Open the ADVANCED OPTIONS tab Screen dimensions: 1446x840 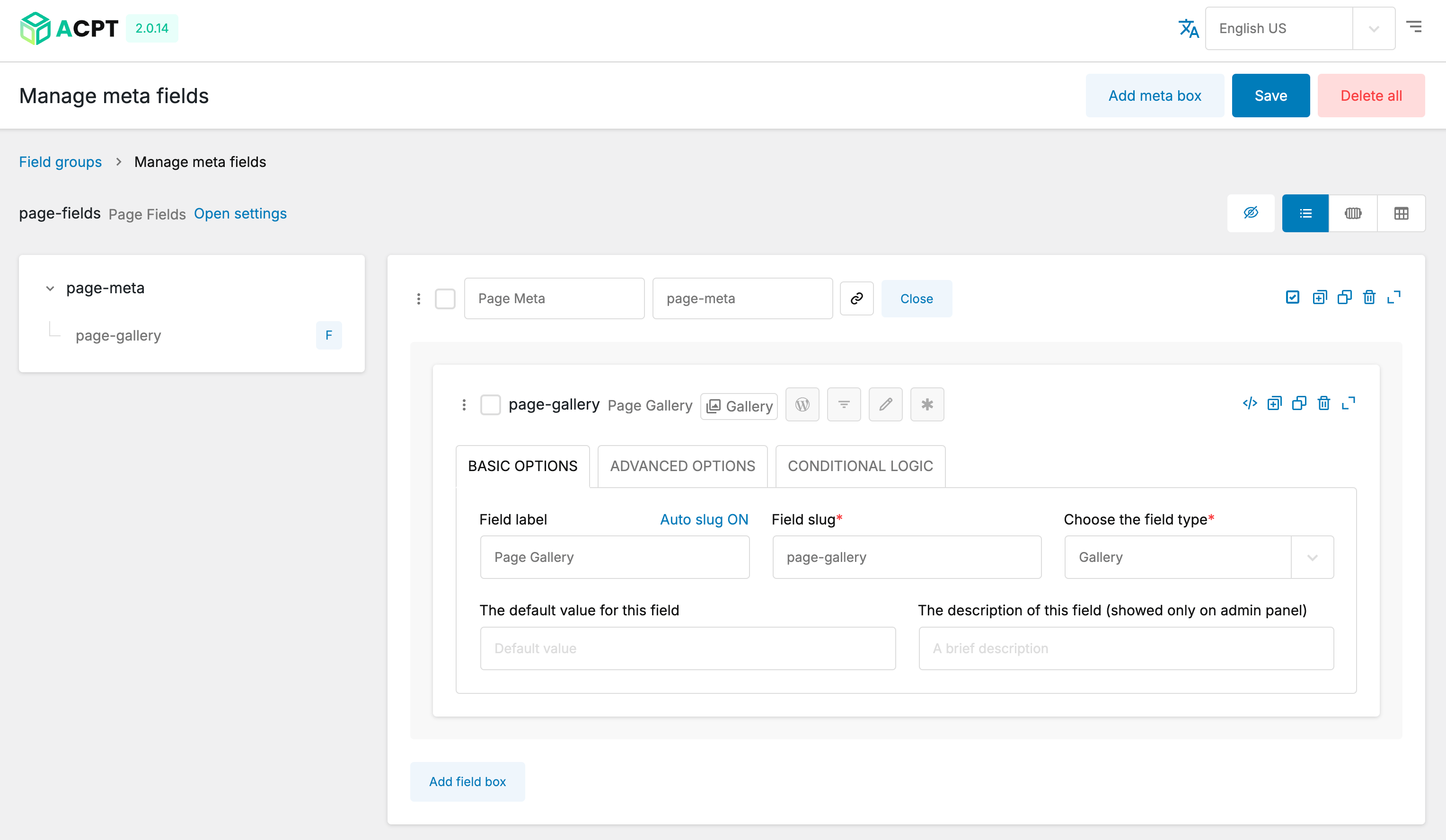coord(683,466)
